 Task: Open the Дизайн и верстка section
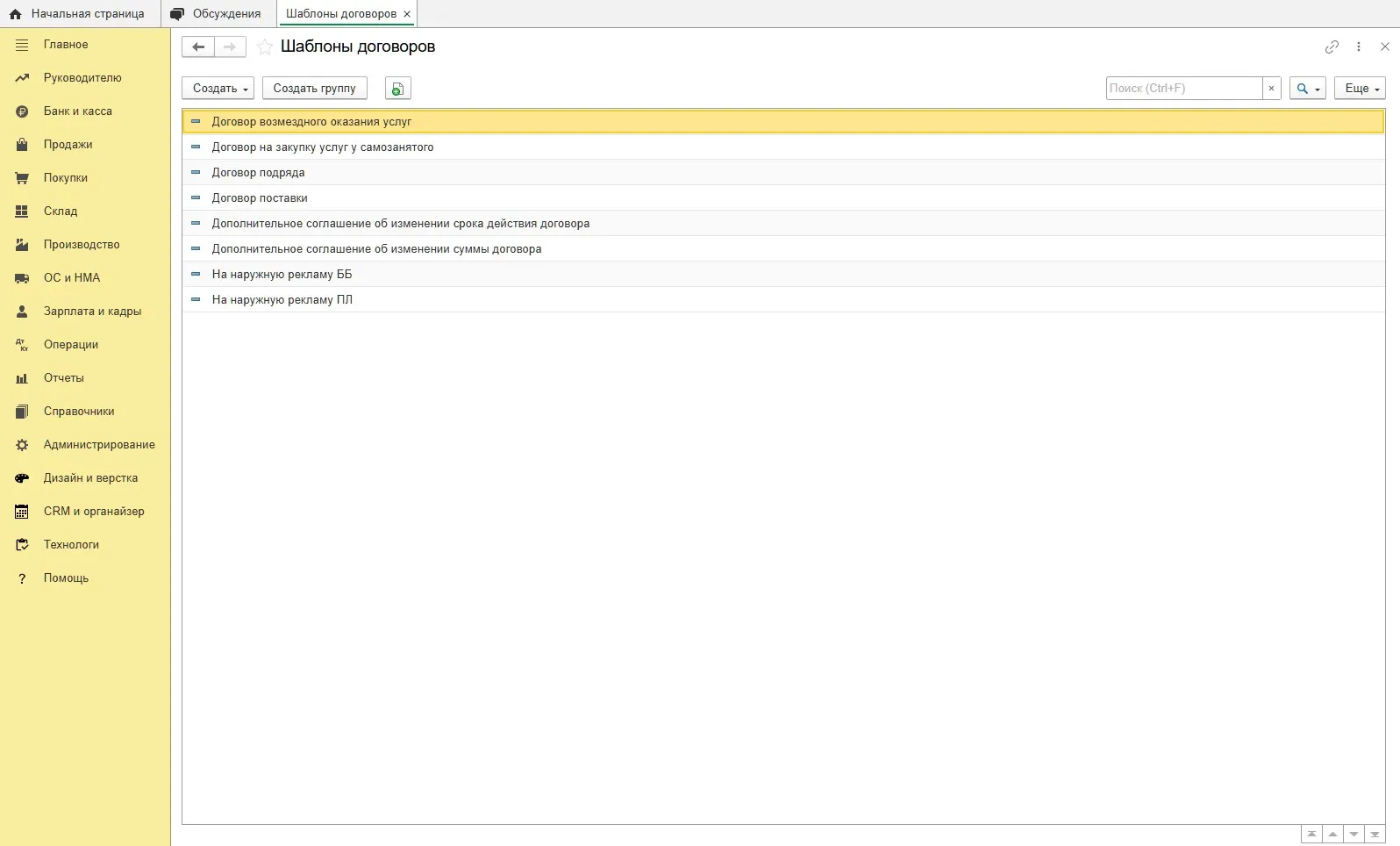[85, 478]
